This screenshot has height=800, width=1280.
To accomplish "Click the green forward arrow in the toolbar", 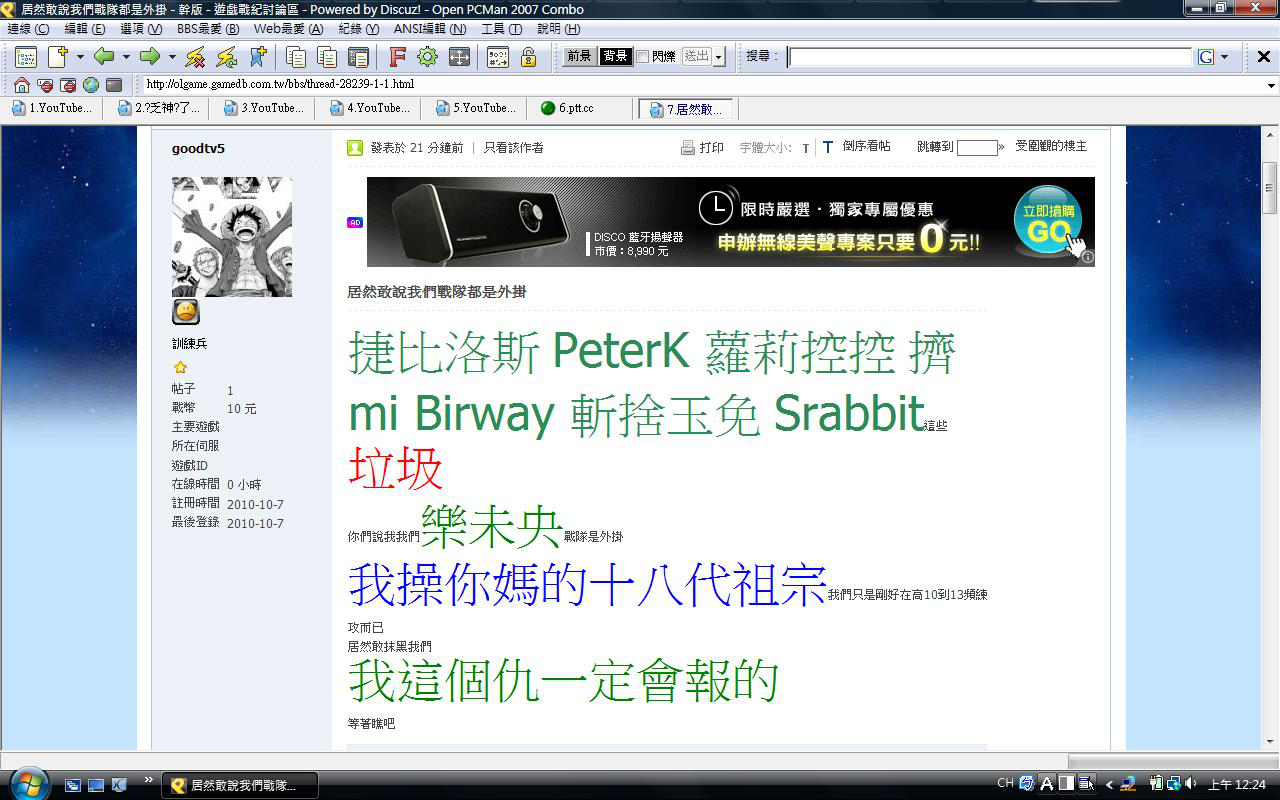I will pos(150,57).
